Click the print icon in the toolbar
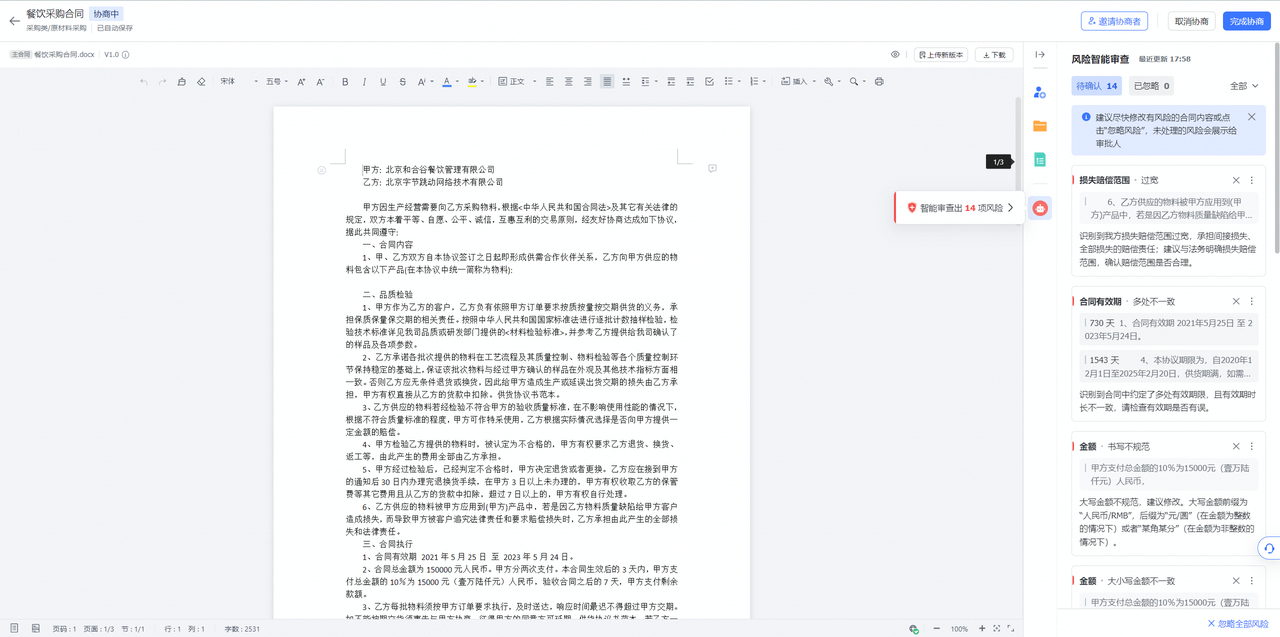The width and height of the screenshot is (1280, 637). [879, 82]
